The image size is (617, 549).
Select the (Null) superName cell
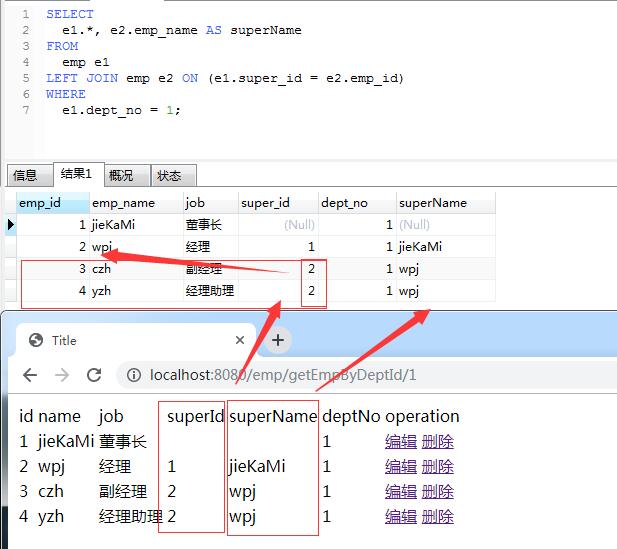point(446,225)
